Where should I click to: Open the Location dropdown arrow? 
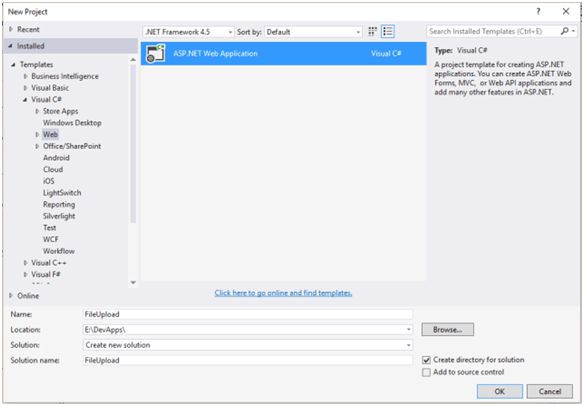[x=409, y=330]
